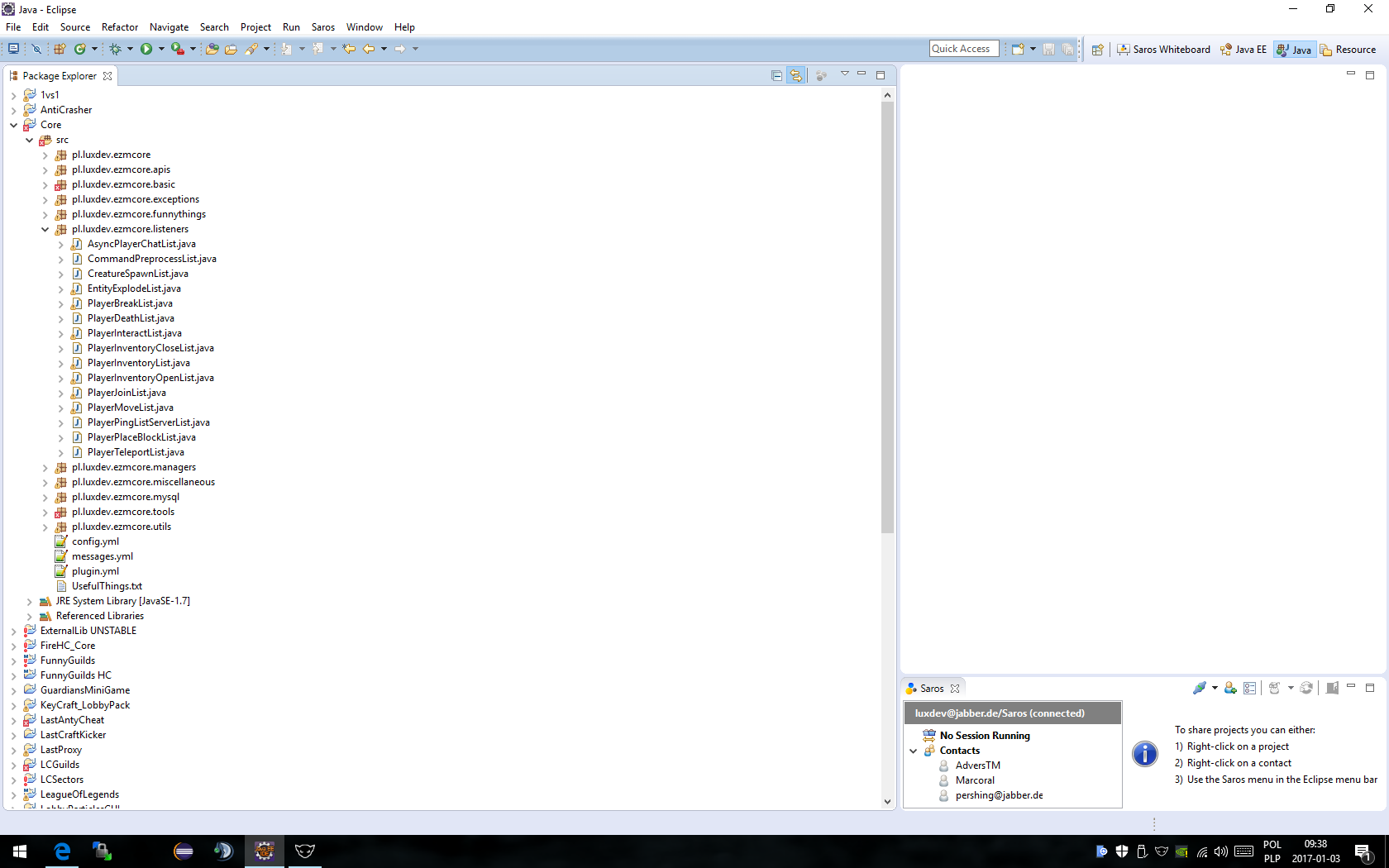Toggle Link with Editor in Package Explorer
The width and height of the screenshot is (1389, 868).
coord(795,75)
